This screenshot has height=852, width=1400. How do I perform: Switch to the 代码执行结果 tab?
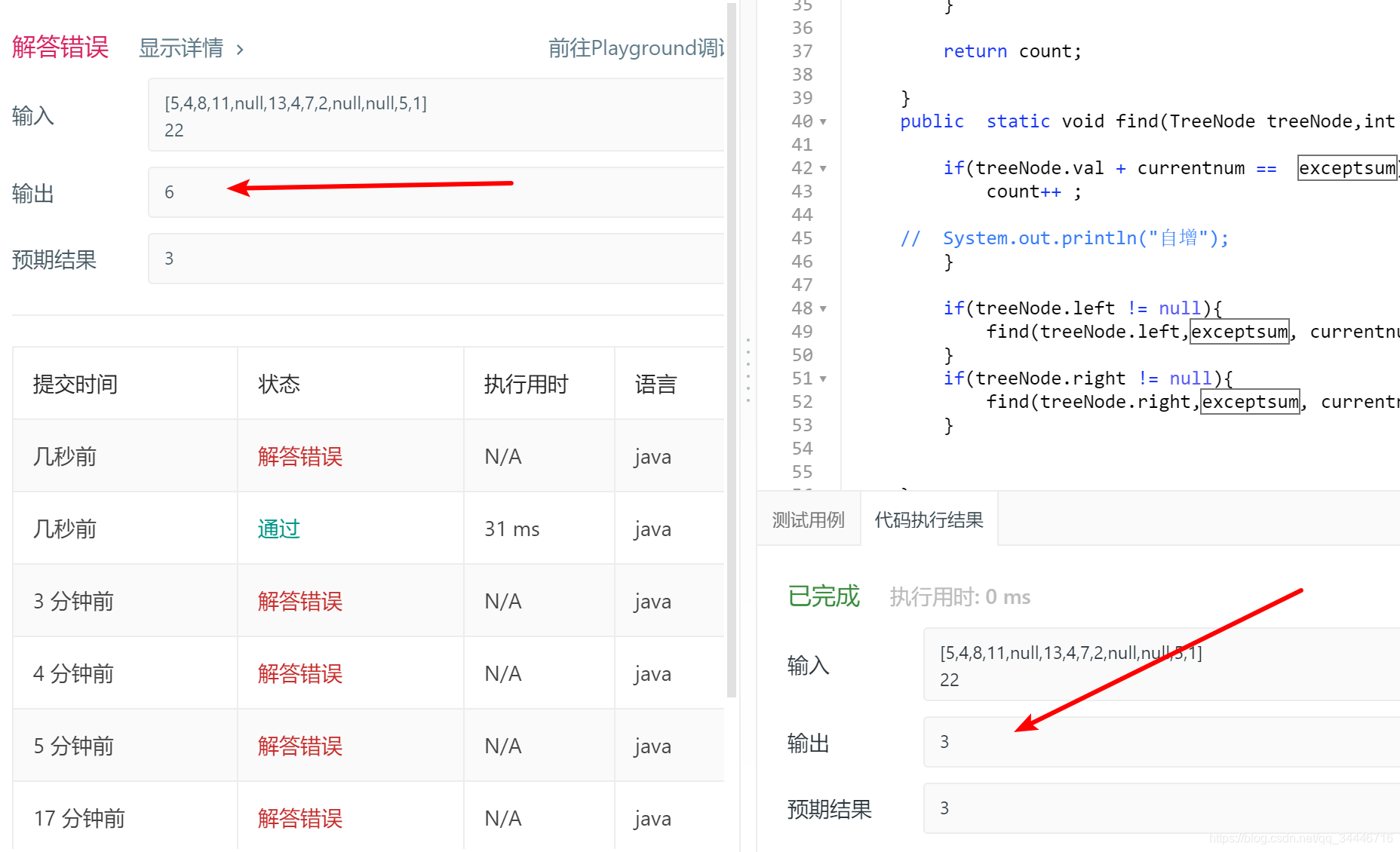[929, 519]
